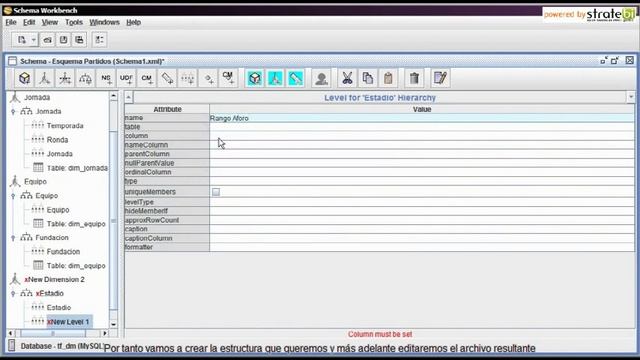Open the File menu
640x360 pixels.
tap(11, 22)
